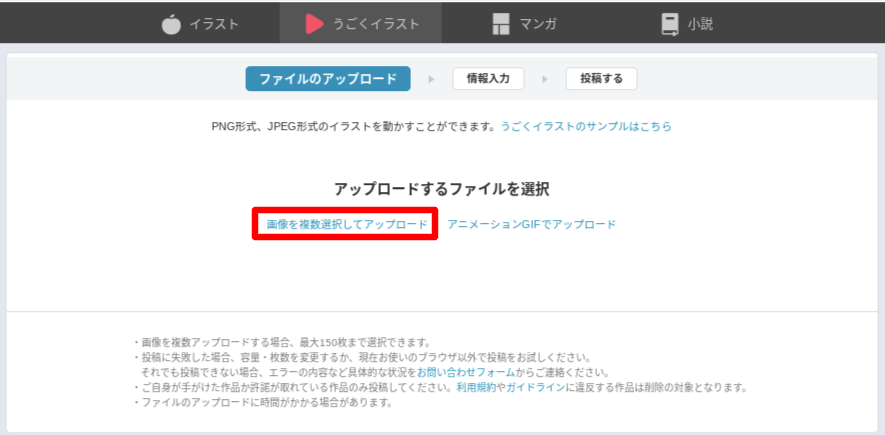885x435 pixels.
Task: Open the お問い合わせフォーム link
Action: pos(466,372)
